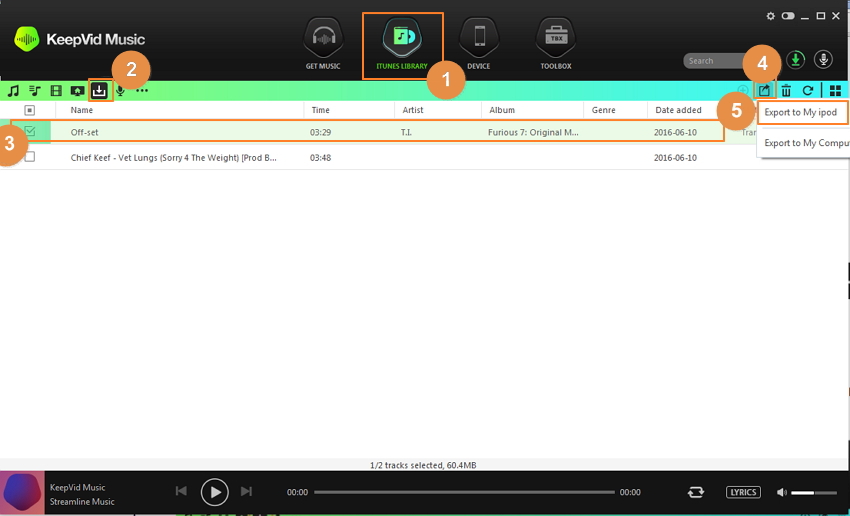Switch to the Device tab
Viewport: 850px width, 516px height.
pos(478,45)
